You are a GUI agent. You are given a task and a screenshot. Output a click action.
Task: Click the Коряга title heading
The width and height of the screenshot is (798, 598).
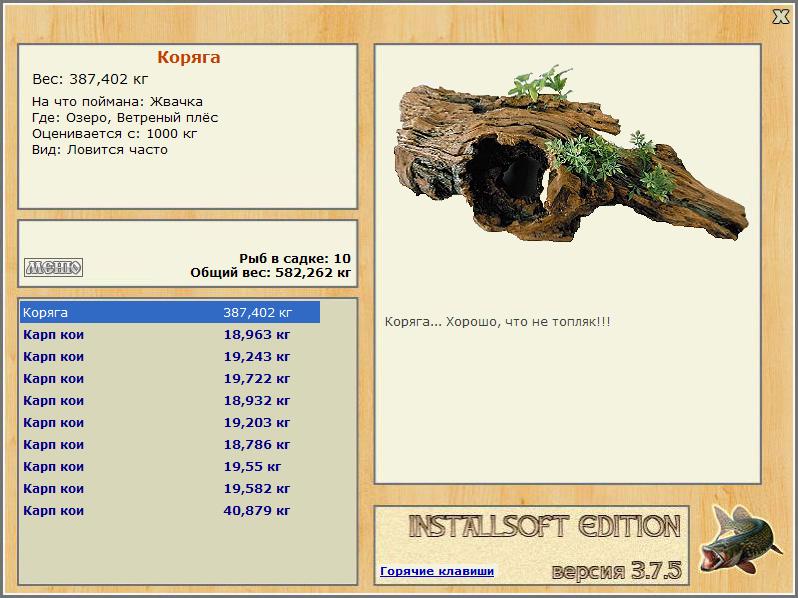[188, 57]
